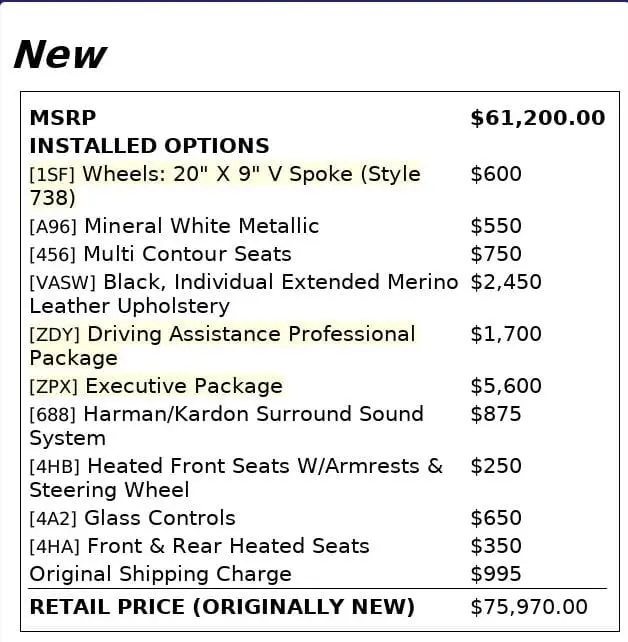Screen dimensions: 628x642
Task: Click the $750 price for contour seats
Action: click(496, 254)
